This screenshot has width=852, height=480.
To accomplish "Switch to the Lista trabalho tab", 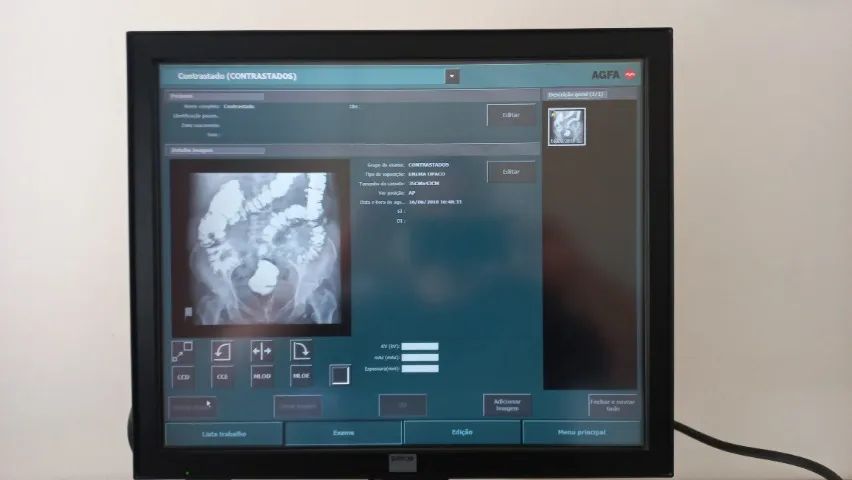I will click(x=224, y=434).
